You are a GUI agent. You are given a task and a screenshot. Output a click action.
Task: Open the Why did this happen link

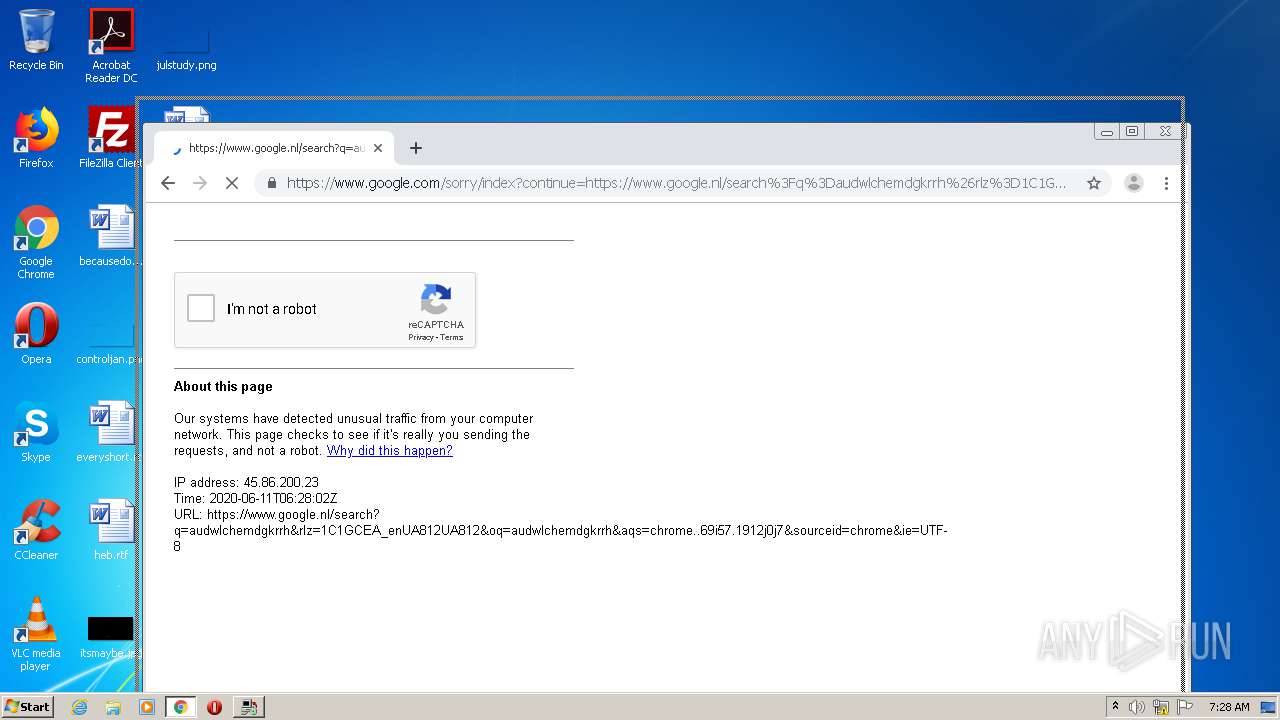click(390, 451)
